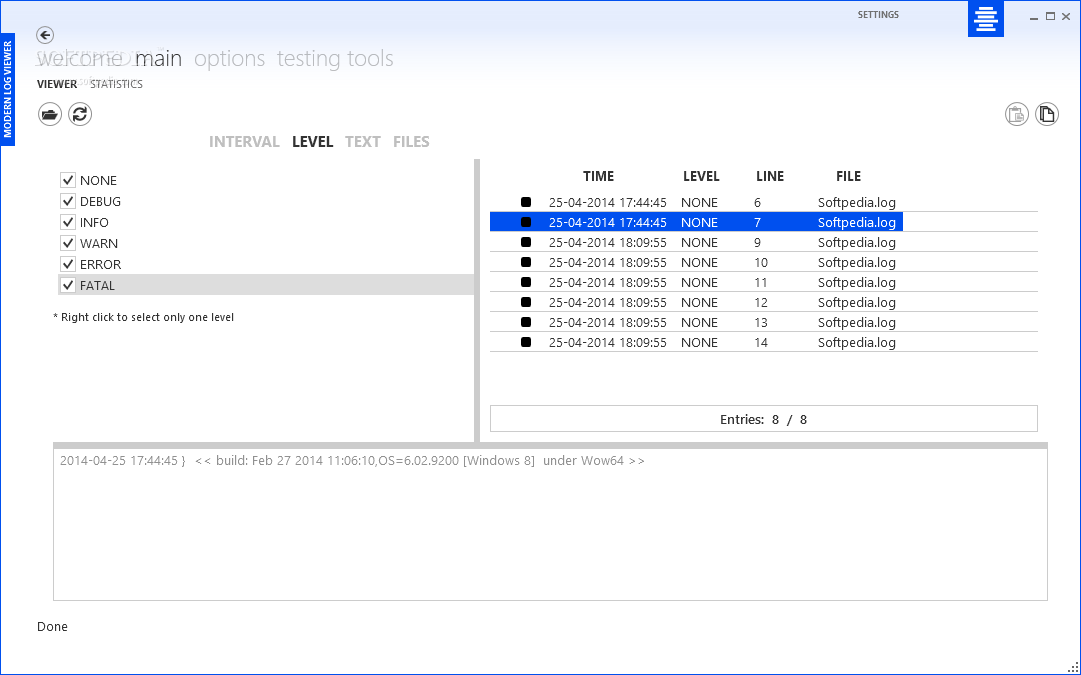Reload logs with the refresh icon
1081x675 pixels.
tap(80, 114)
